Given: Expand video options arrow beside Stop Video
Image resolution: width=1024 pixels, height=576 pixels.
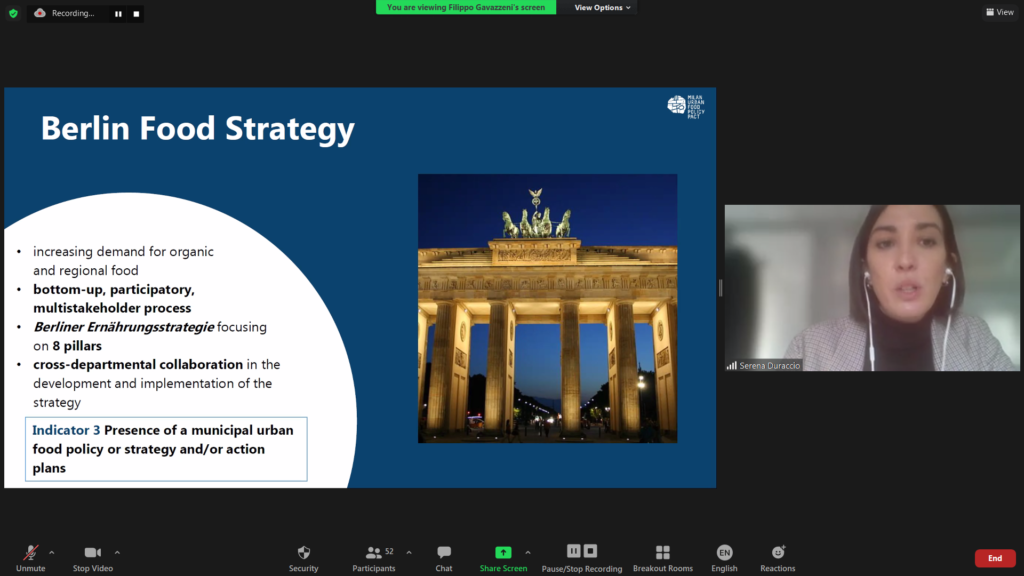Looking at the screenshot, I should point(117,552).
